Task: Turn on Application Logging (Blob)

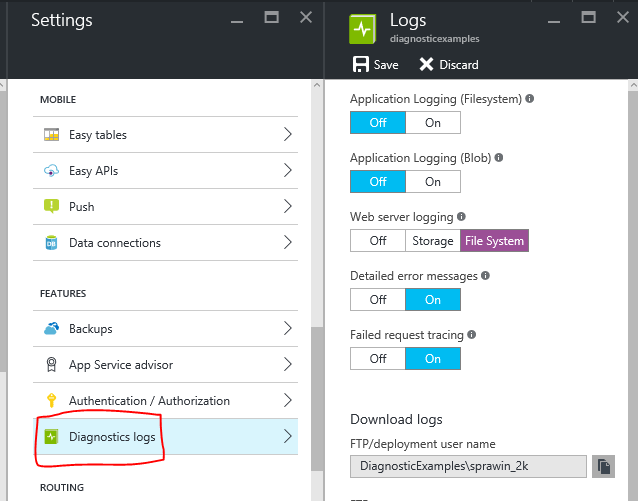Action: 433,182
